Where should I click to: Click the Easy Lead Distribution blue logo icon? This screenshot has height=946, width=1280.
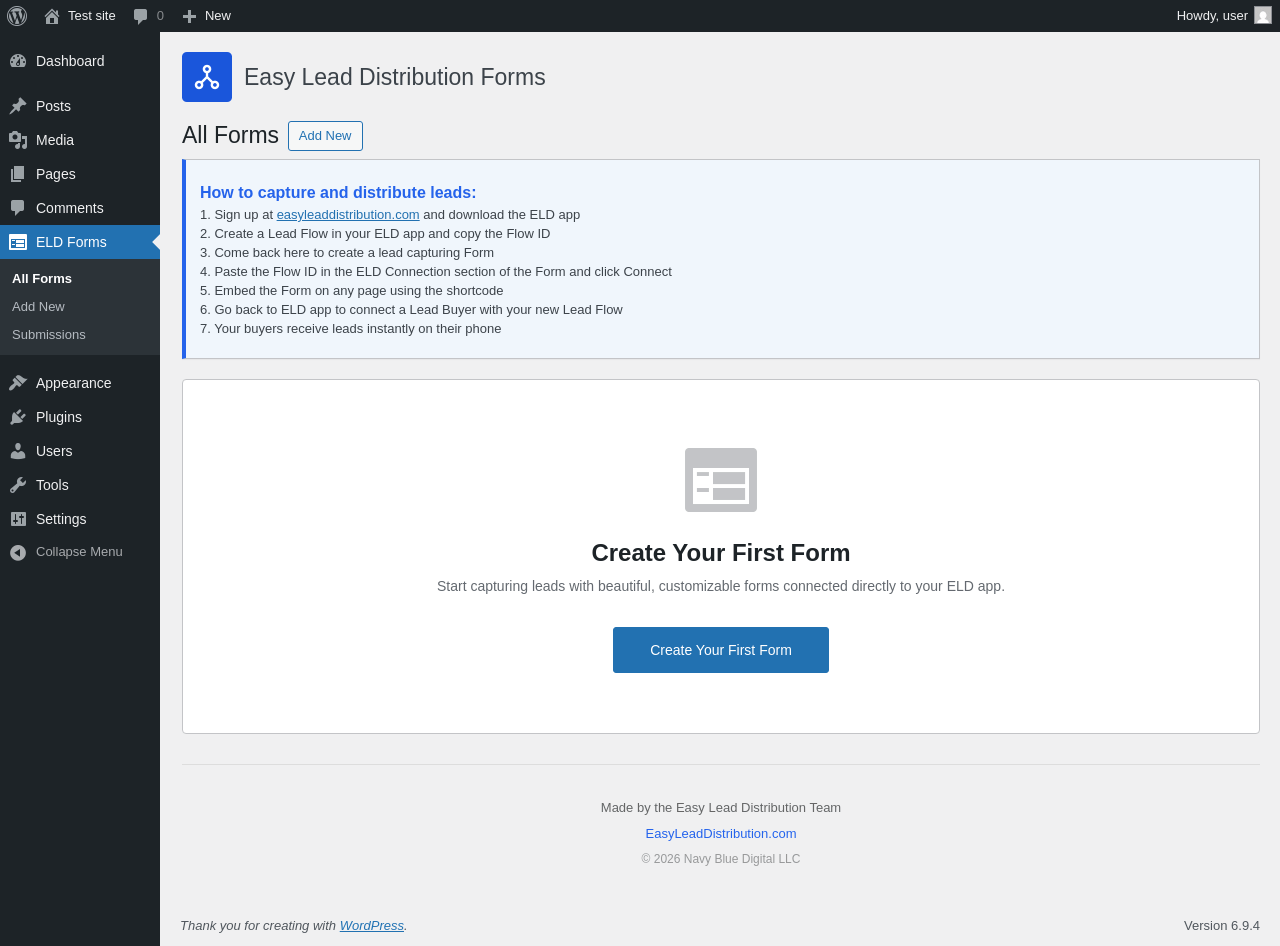207,77
